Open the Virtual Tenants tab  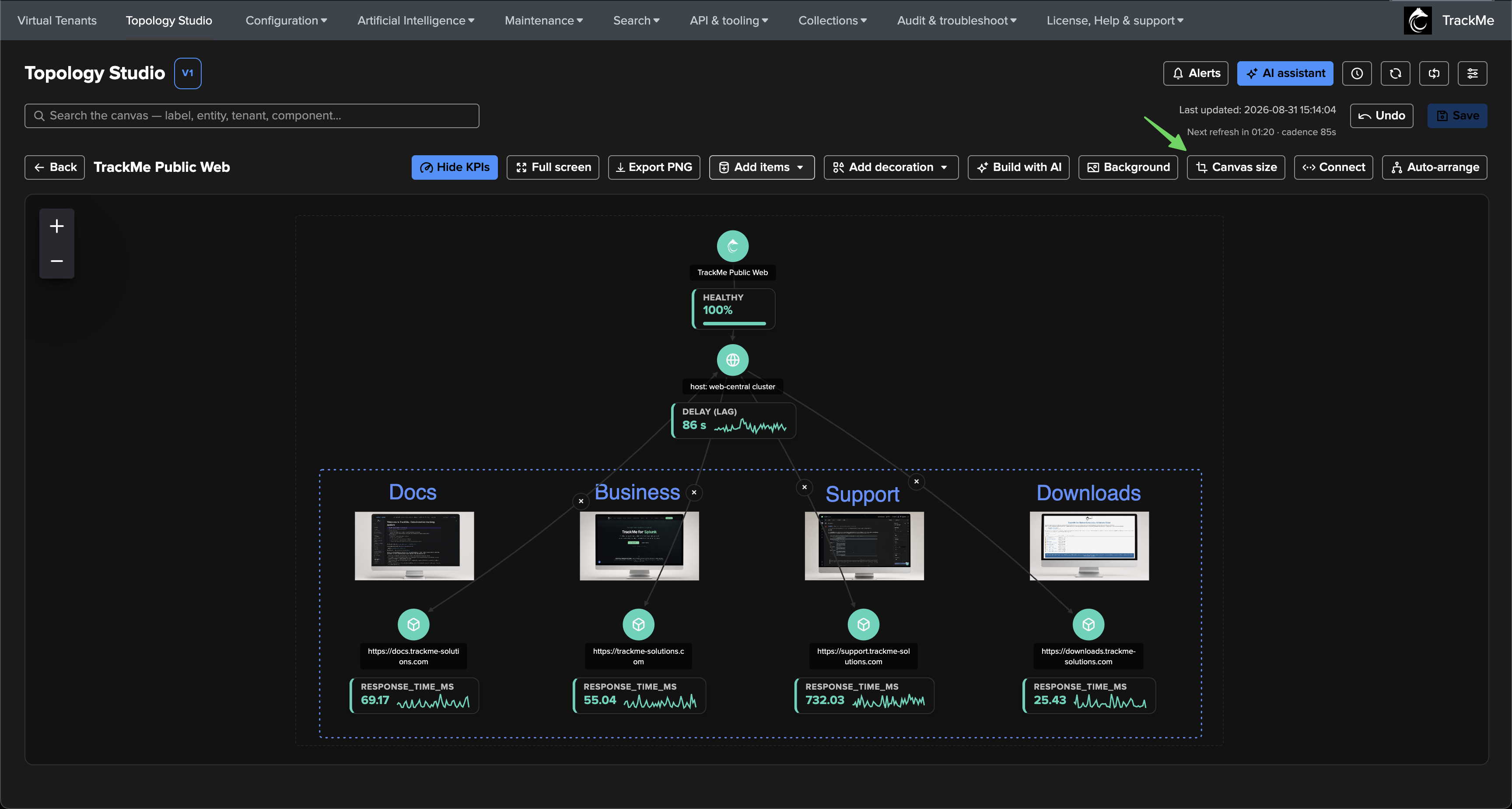tap(57, 21)
